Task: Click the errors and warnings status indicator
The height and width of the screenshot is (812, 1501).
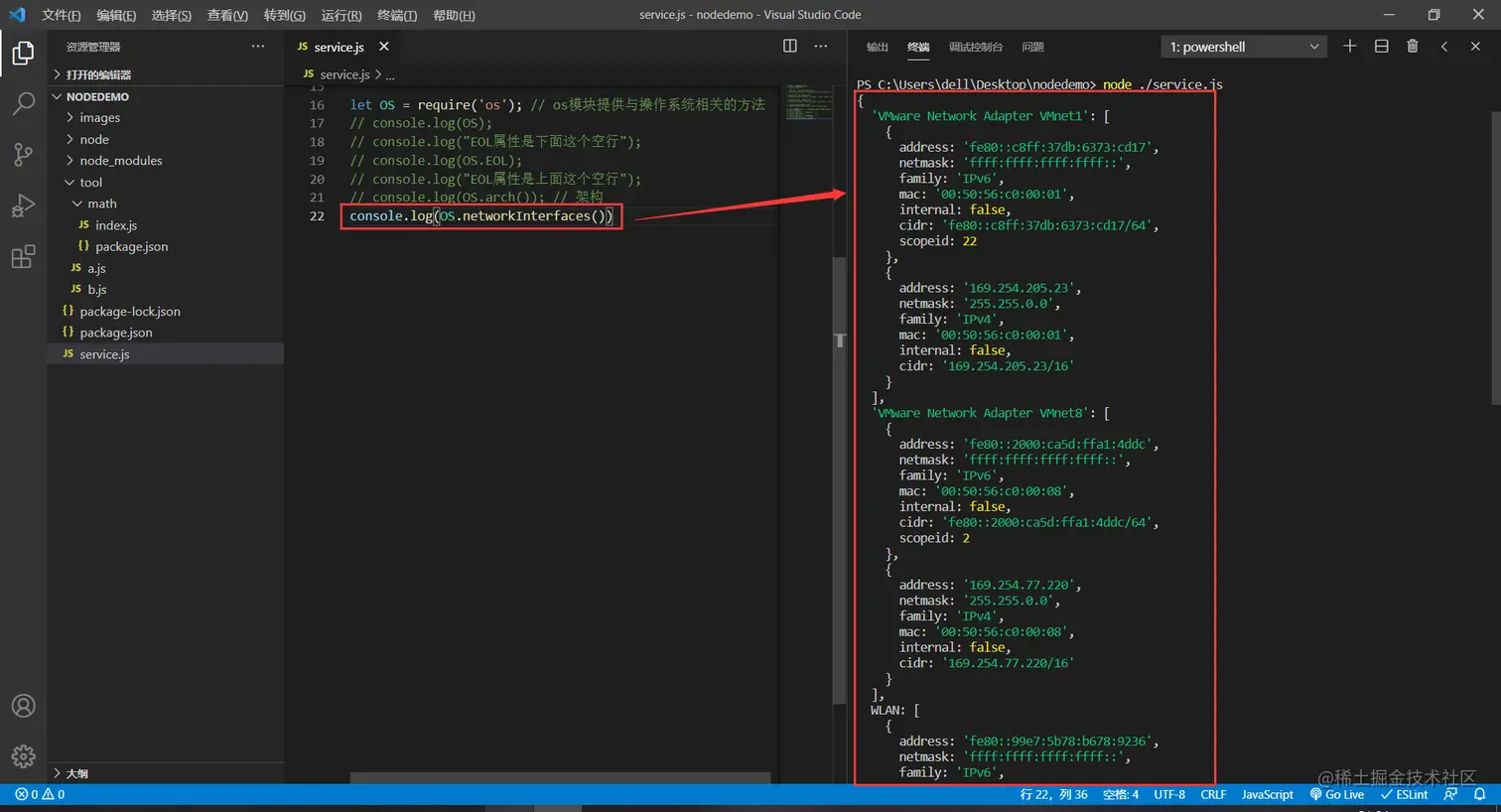Action: coord(40,794)
